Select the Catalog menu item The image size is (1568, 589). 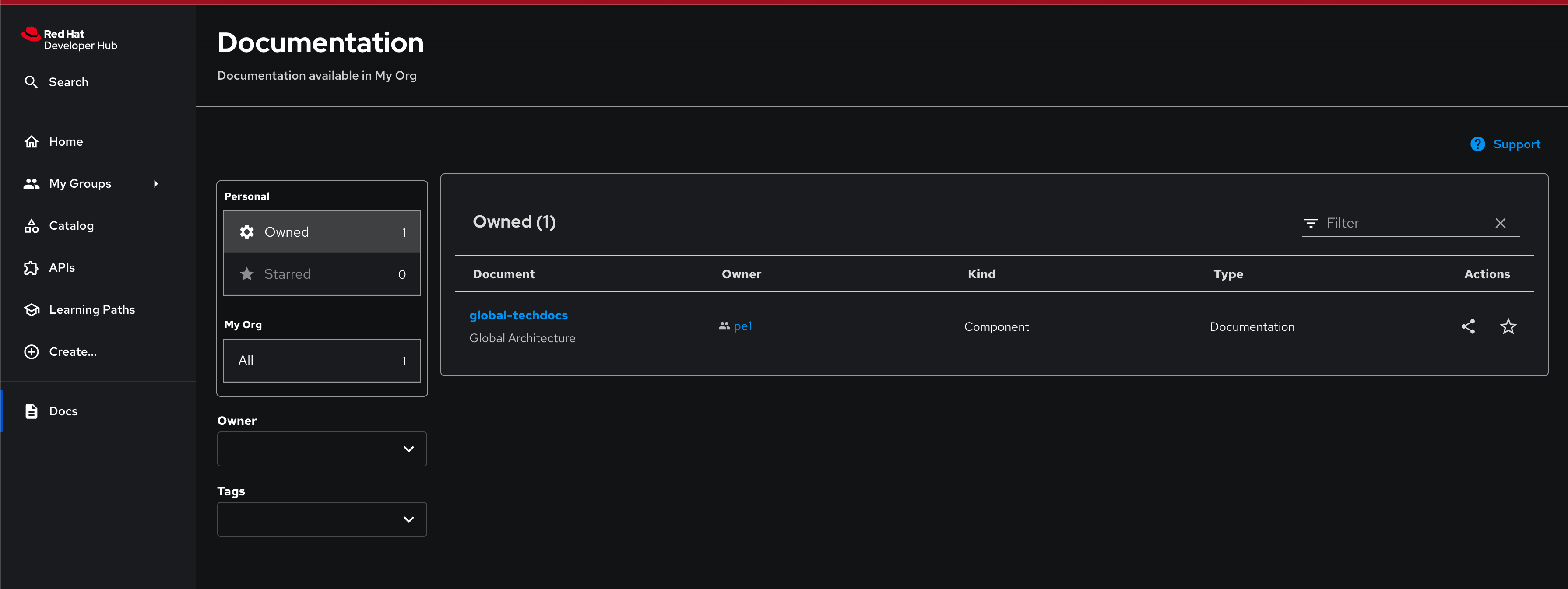(x=71, y=225)
